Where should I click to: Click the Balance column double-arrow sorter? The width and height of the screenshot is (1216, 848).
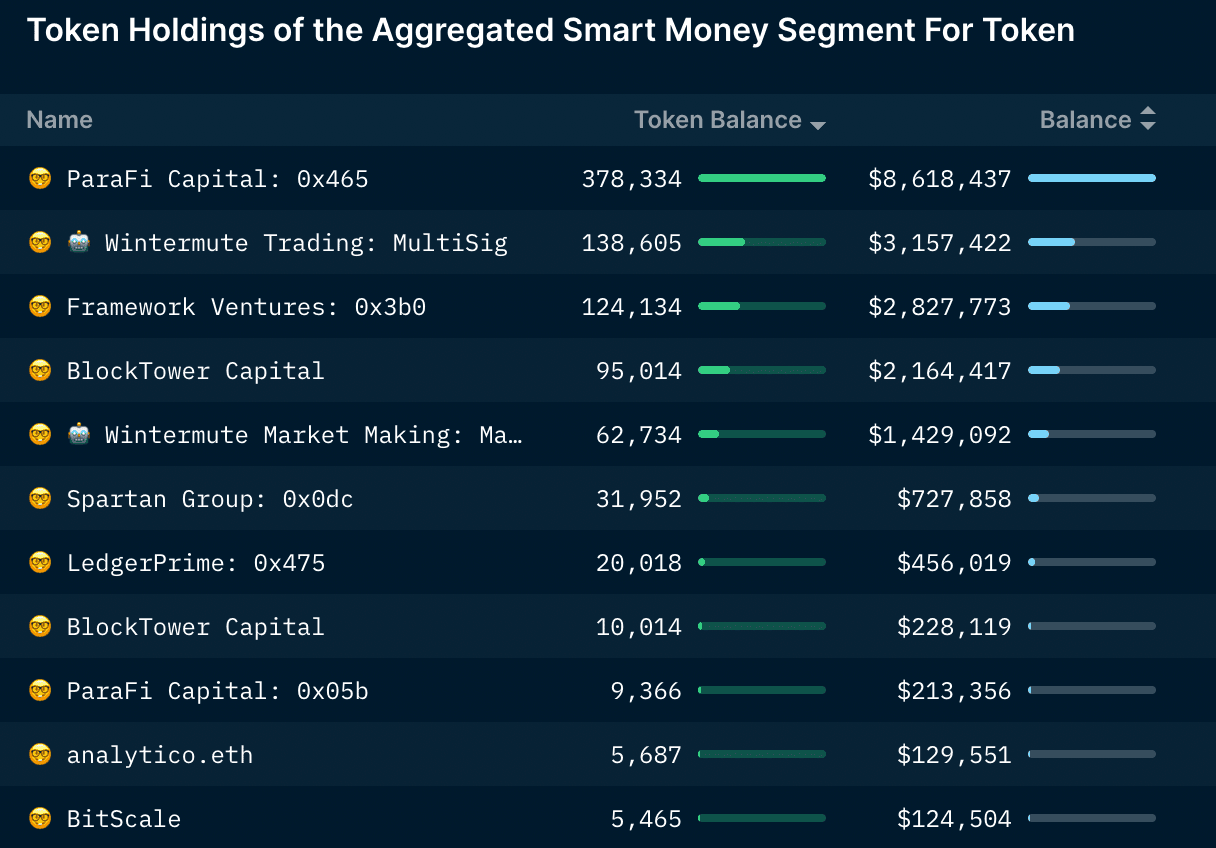point(1148,119)
